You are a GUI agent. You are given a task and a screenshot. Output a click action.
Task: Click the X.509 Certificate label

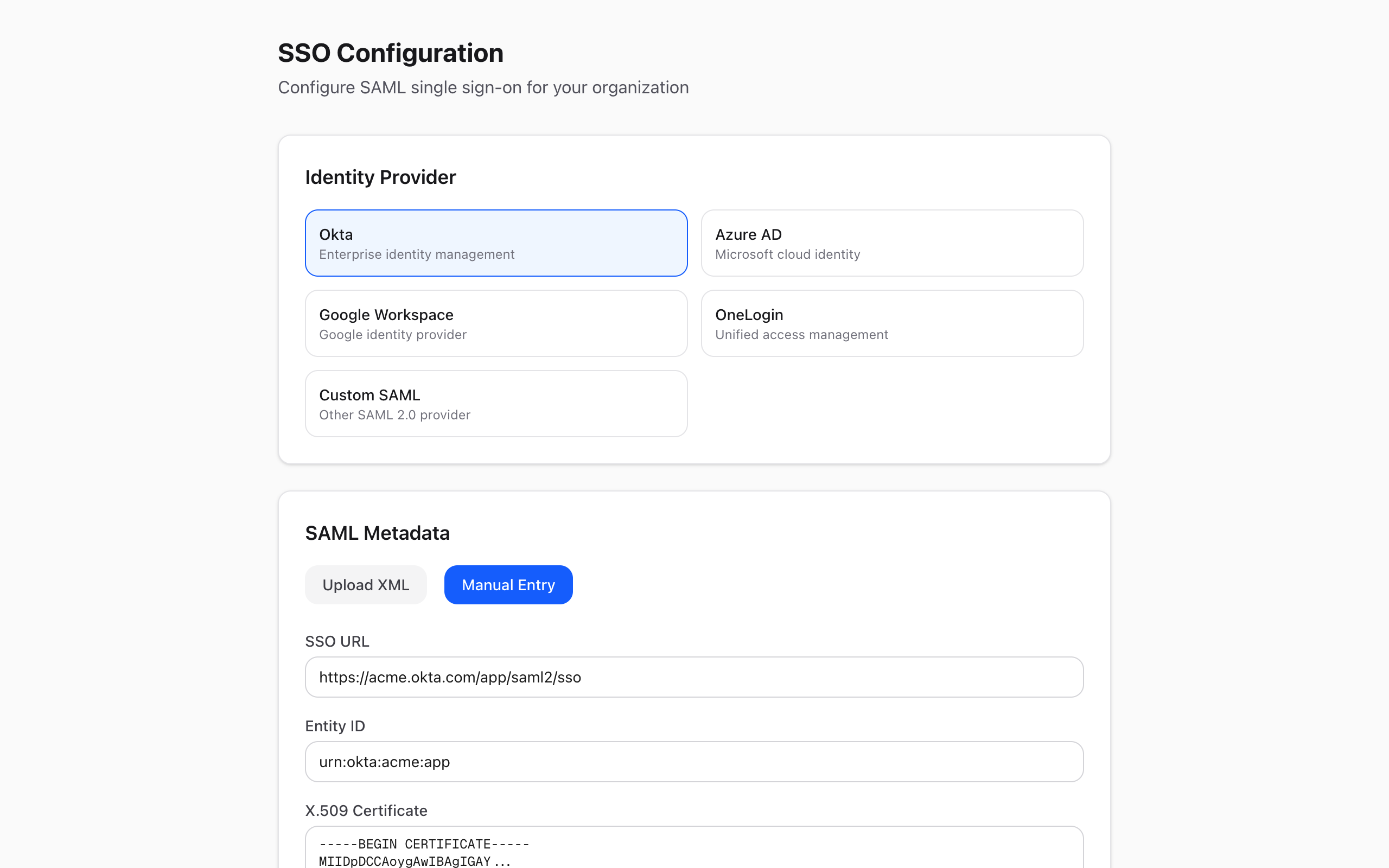pyautogui.click(x=366, y=810)
